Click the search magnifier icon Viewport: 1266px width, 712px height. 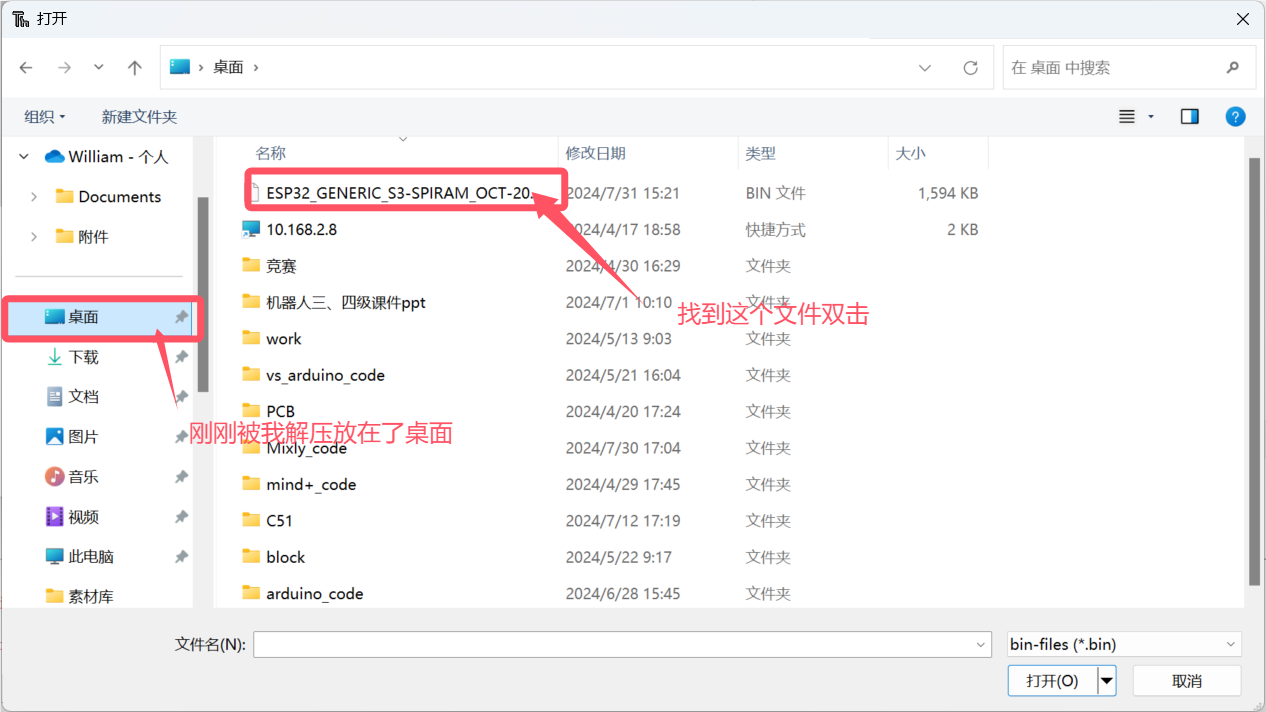[1232, 67]
